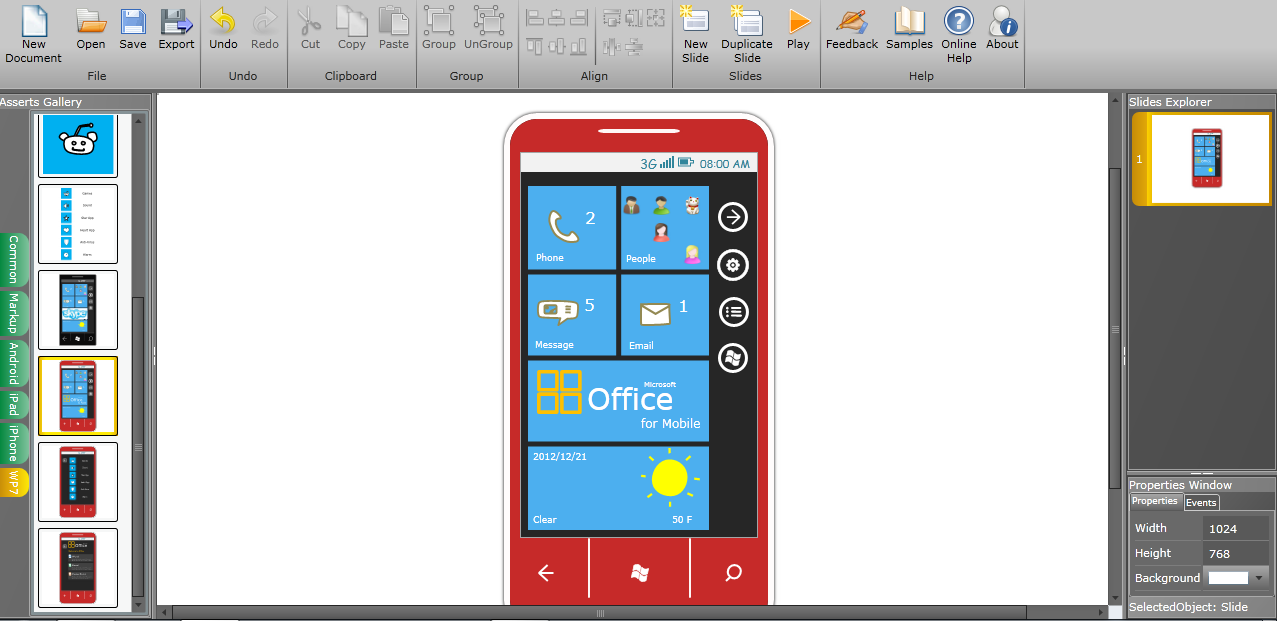
Task: Click the Cut scissors icon
Action: [310, 28]
